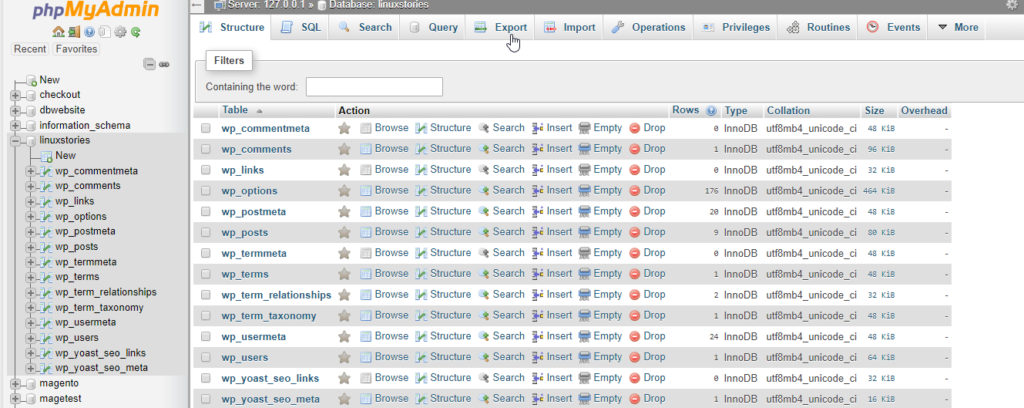Open the Routines tab

click(x=818, y=27)
